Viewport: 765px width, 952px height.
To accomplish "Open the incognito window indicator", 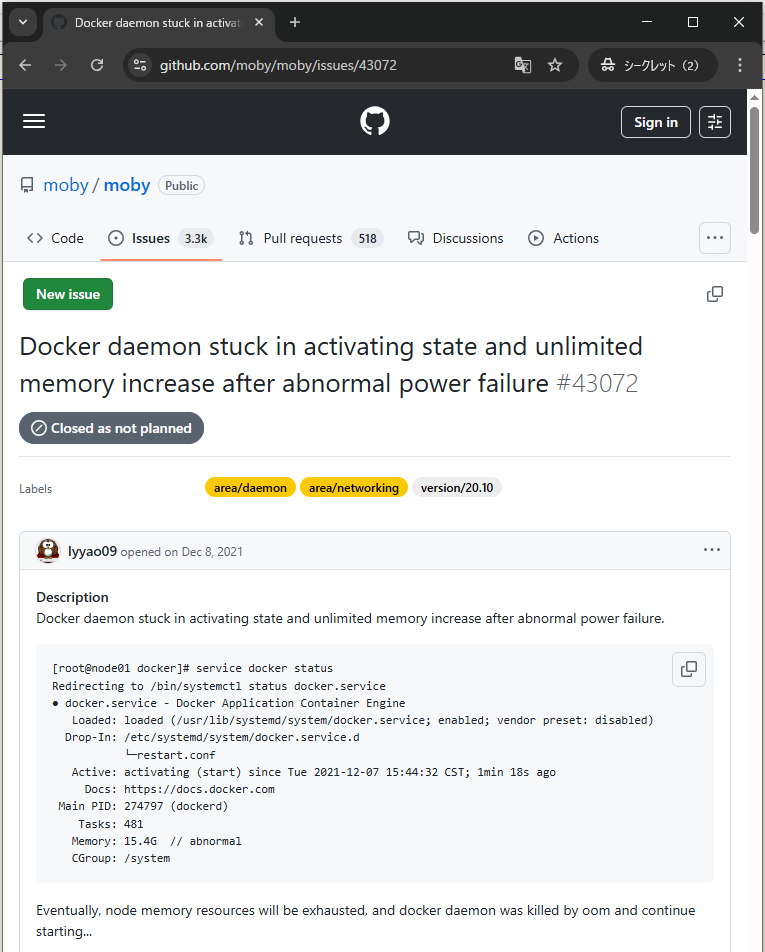I will [x=652, y=65].
